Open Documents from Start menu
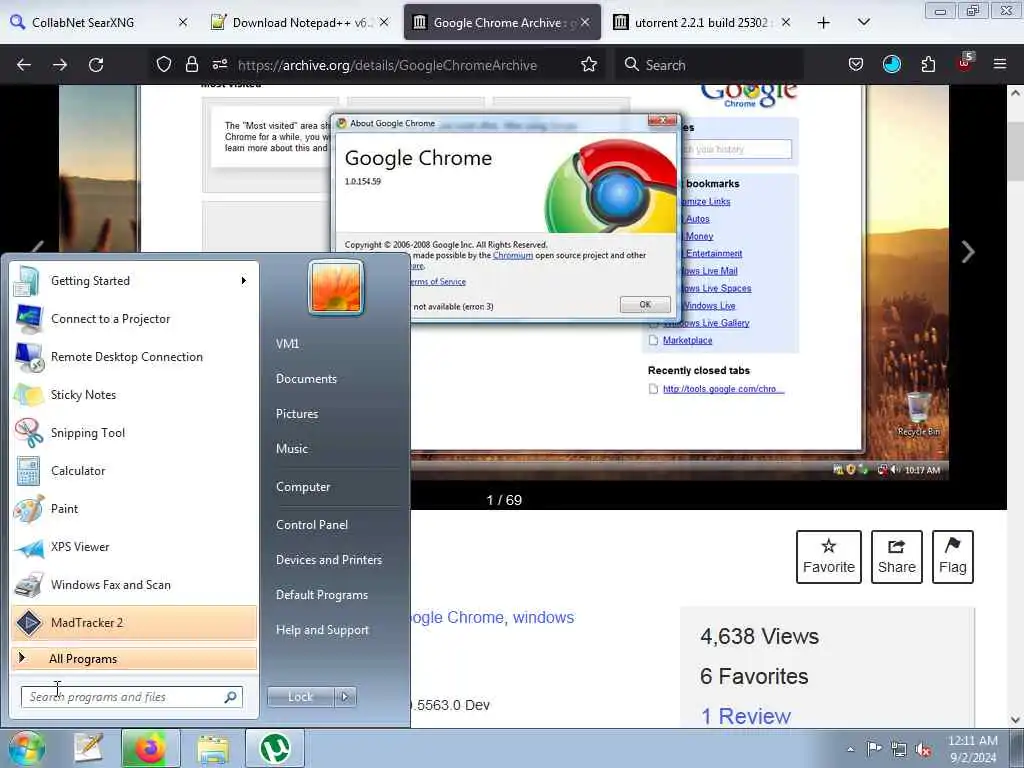This screenshot has width=1024, height=768. (306, 379)
